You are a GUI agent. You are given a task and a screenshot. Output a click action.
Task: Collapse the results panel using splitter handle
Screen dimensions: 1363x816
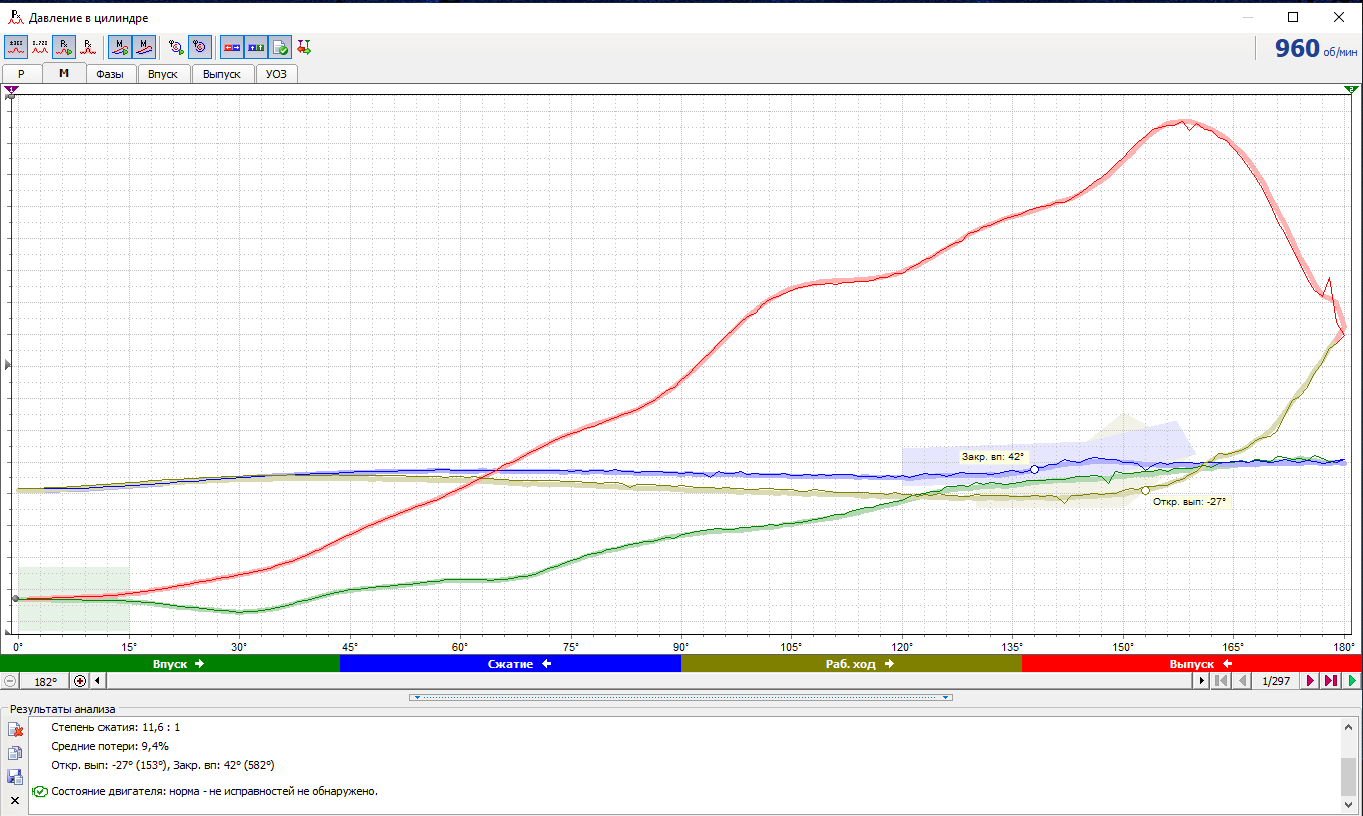click(x=680, y=697)
